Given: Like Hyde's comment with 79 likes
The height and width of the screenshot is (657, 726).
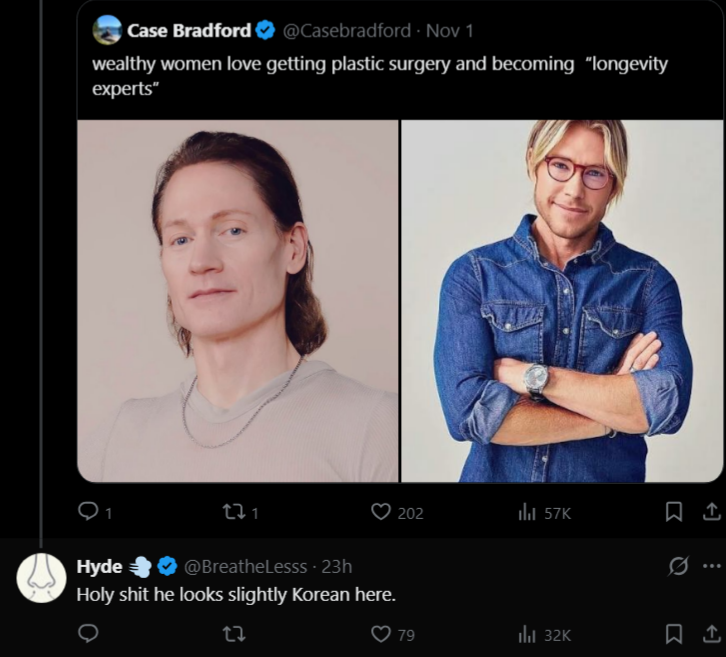Looking at the screenshot, I should pos(381,634).
